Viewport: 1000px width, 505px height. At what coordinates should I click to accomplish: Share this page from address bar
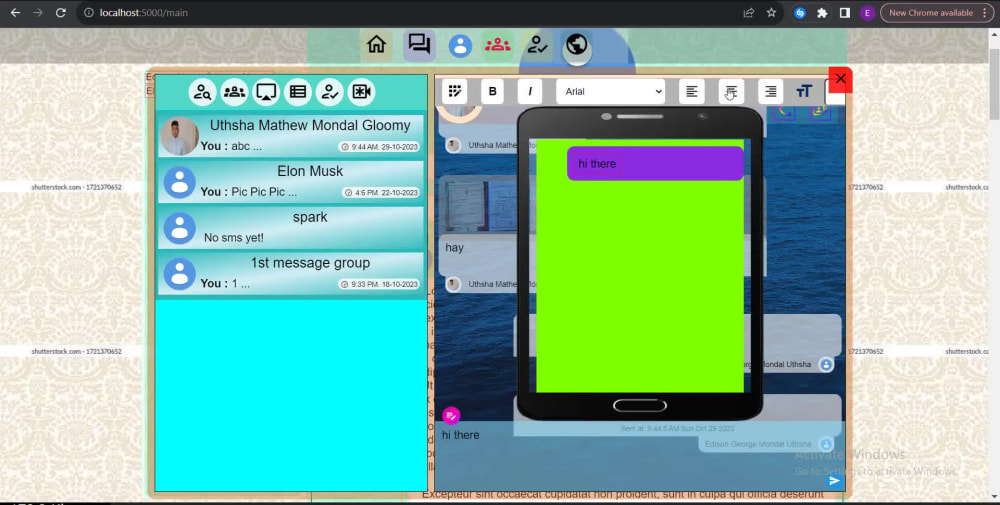coord(749,13)
